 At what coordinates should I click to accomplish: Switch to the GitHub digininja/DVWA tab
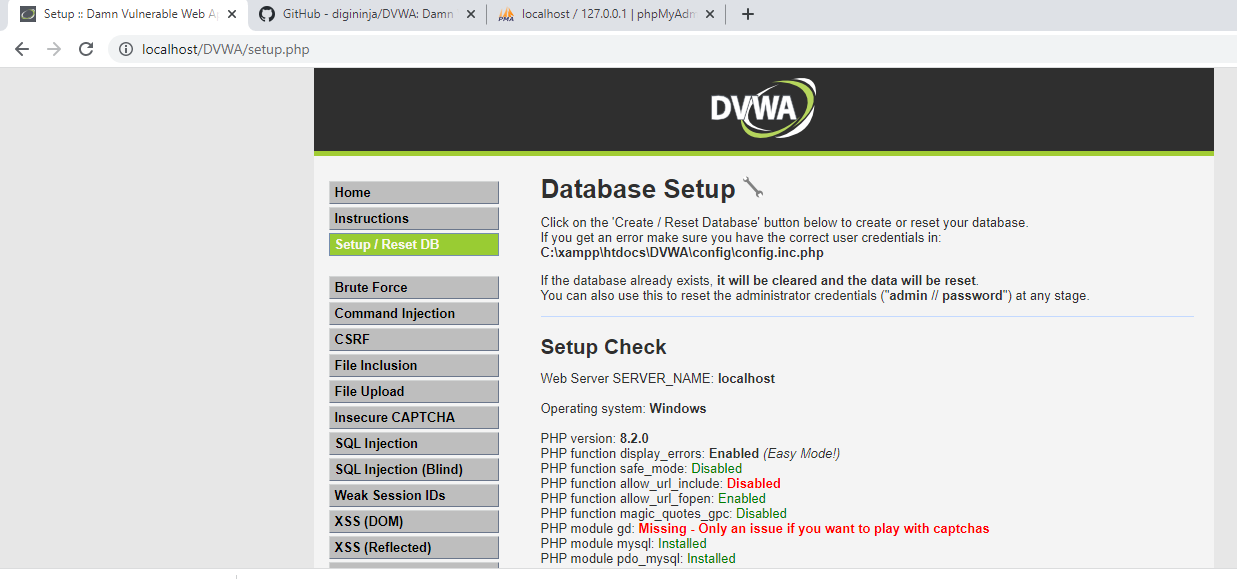pyautogui.click(x=368, y=14)
